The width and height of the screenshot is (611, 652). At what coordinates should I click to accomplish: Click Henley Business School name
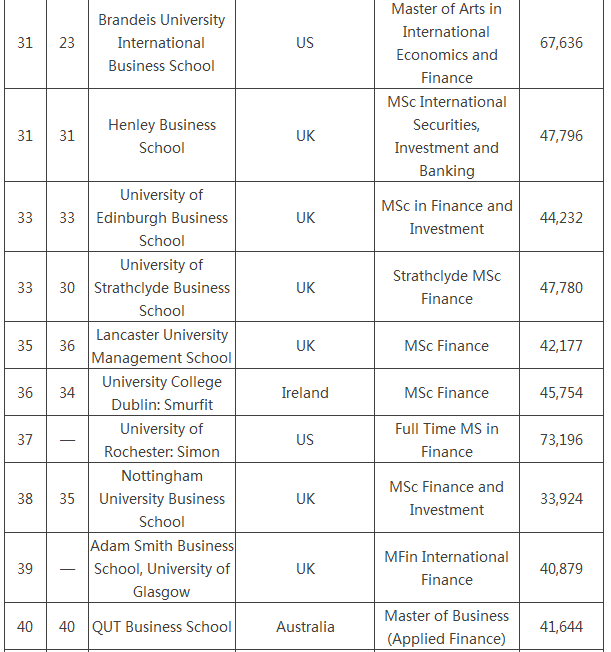coord(161,136)
